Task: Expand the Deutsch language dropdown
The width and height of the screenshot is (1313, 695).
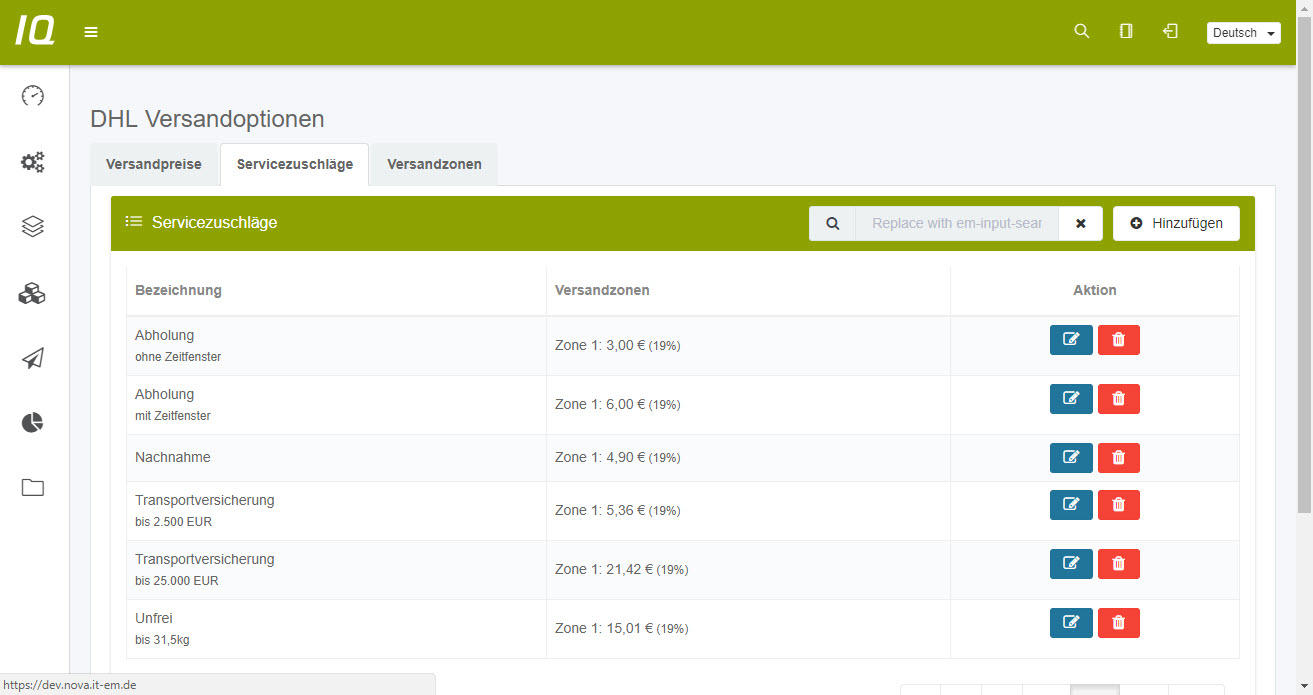Action: tap(1243, 33)
